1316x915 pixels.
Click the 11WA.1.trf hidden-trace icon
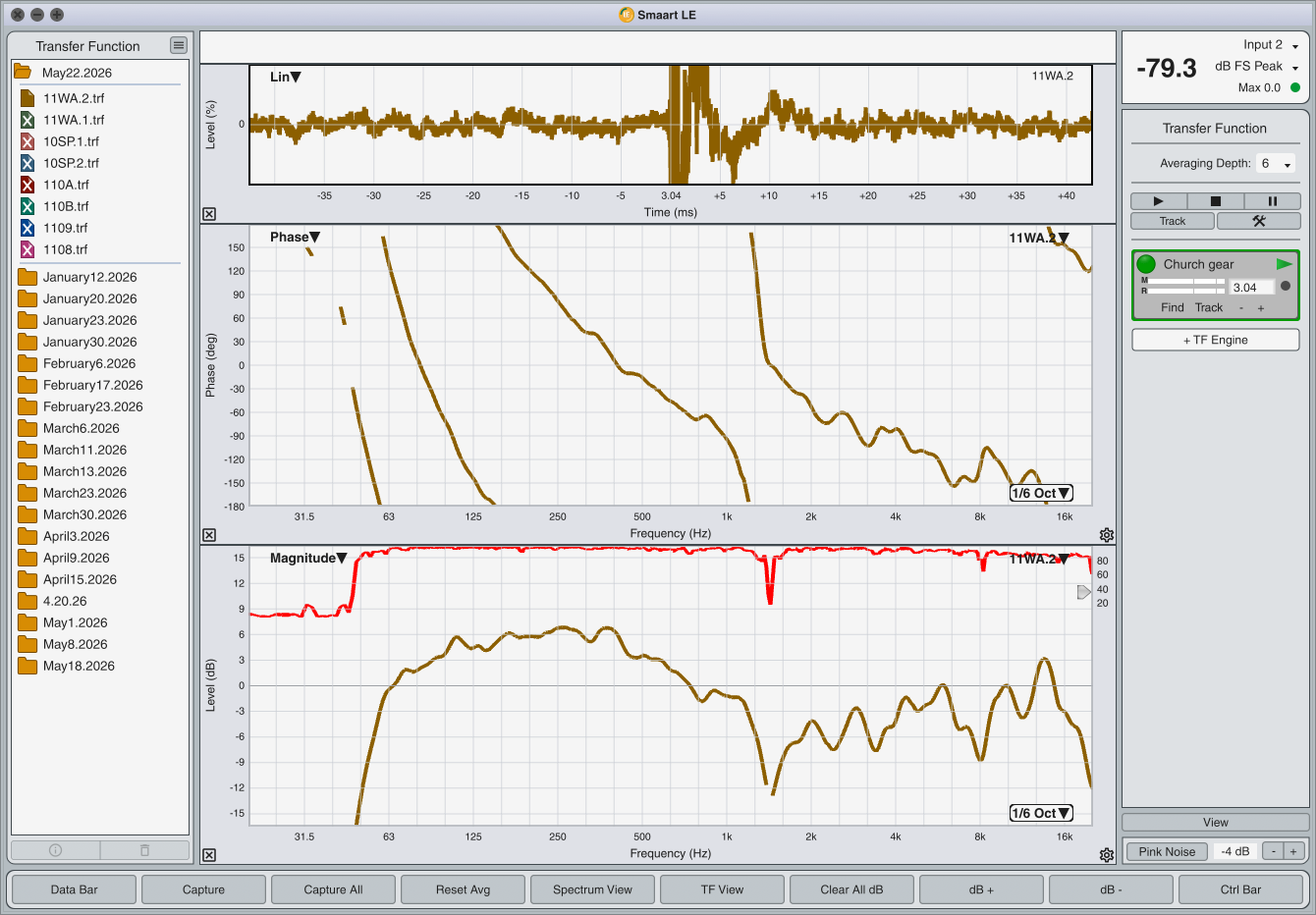pos(27,120)
